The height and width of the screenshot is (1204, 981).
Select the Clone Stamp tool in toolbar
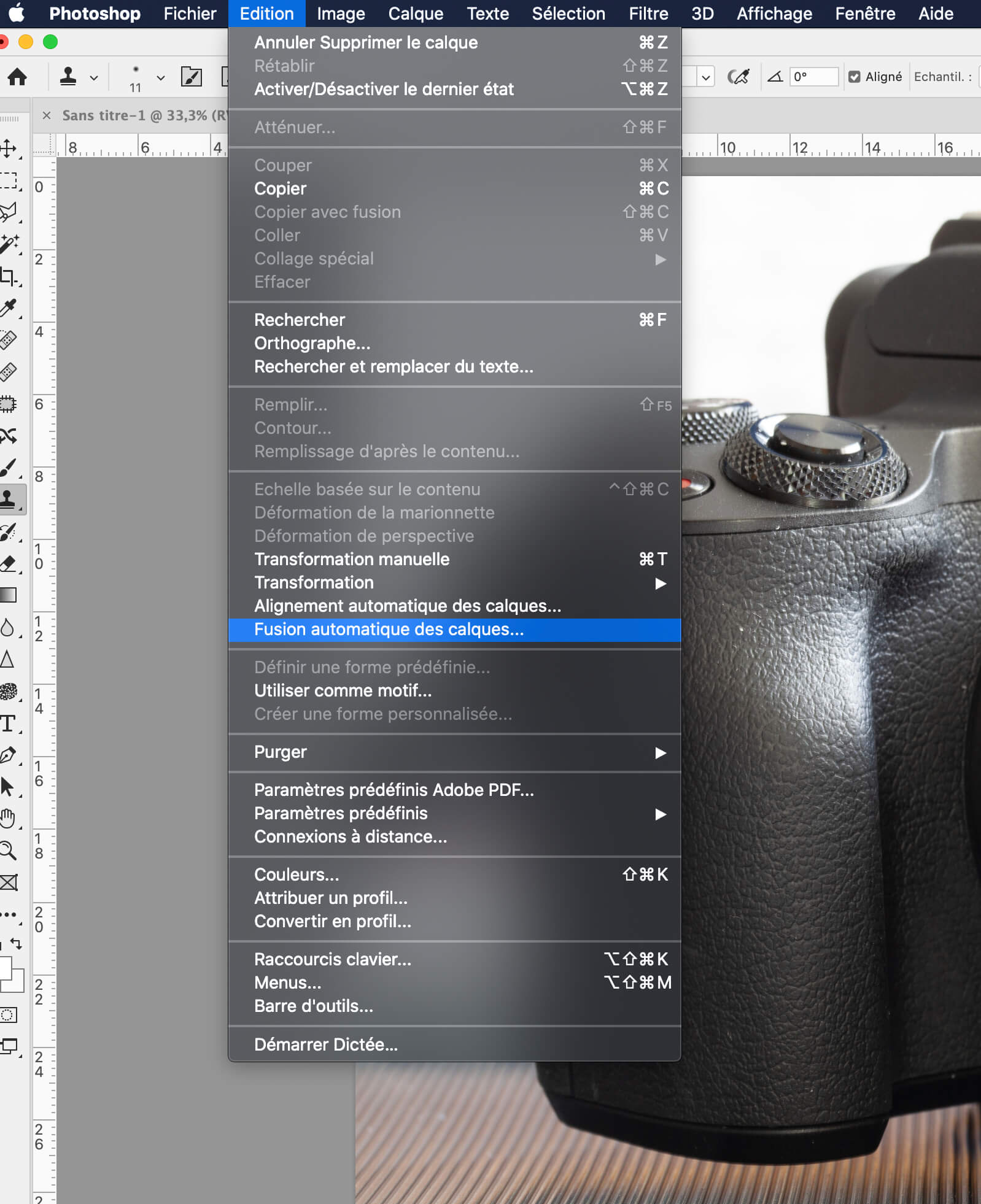(10, 499)
